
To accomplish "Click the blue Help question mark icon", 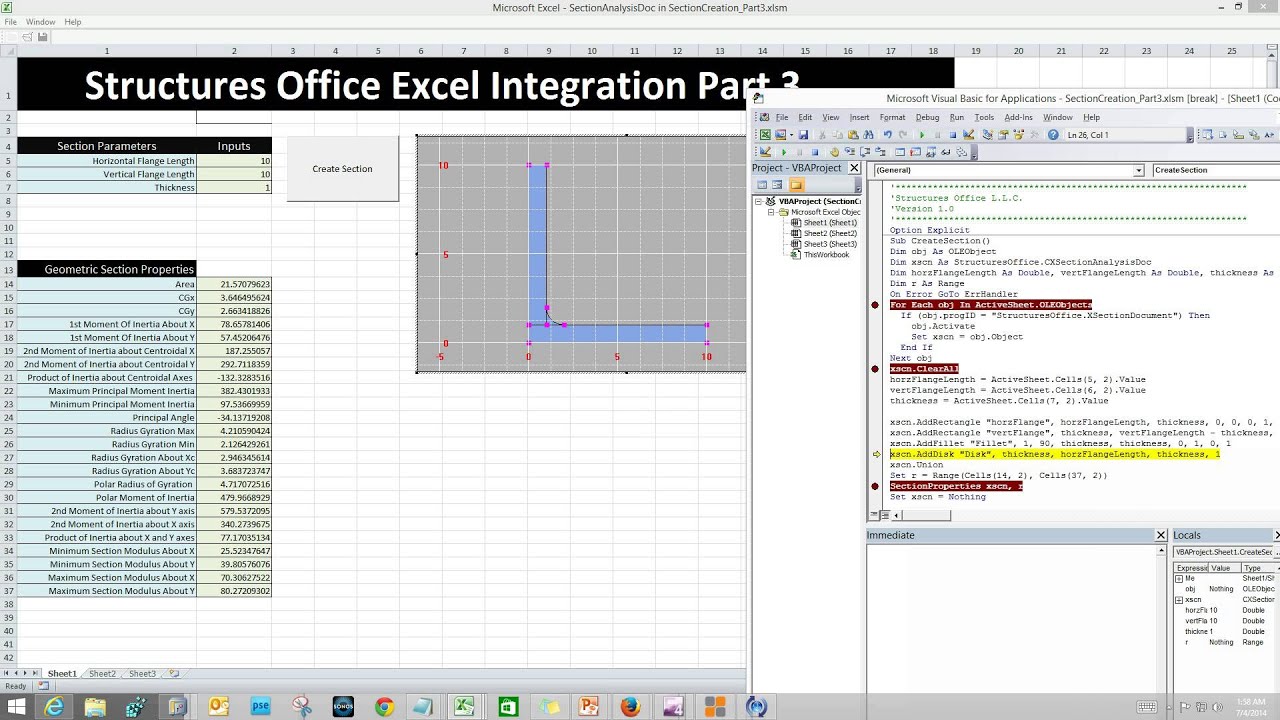I will click(x=1053, y=135).
